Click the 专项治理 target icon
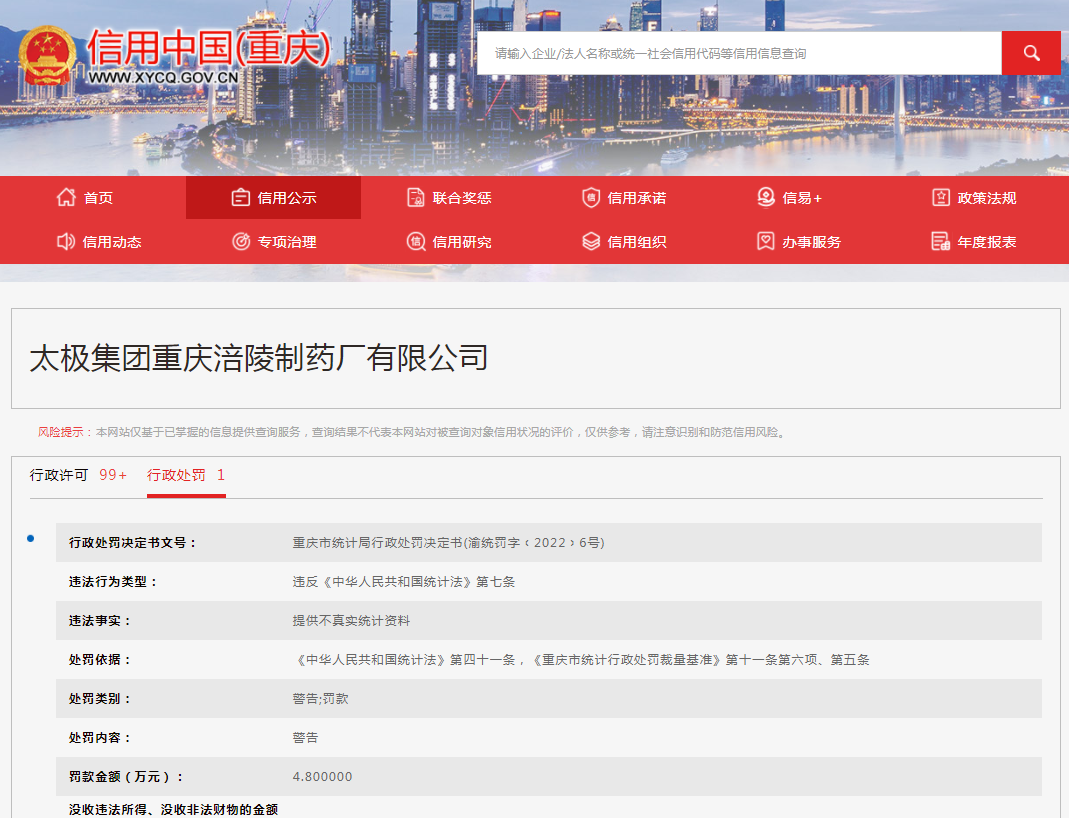Screen dimensions: 1069x818 point(241,241)
